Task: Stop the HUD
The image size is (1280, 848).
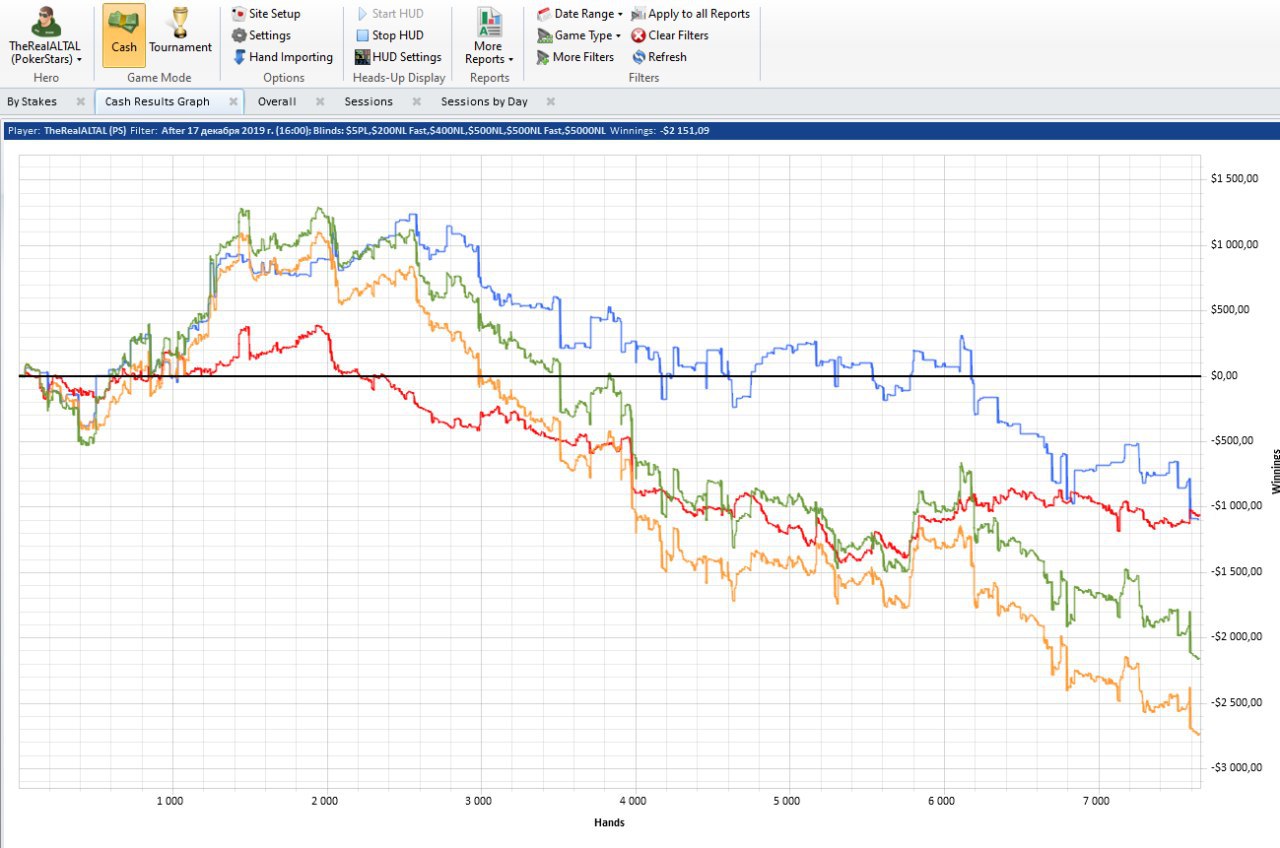Action: (390, 35)
